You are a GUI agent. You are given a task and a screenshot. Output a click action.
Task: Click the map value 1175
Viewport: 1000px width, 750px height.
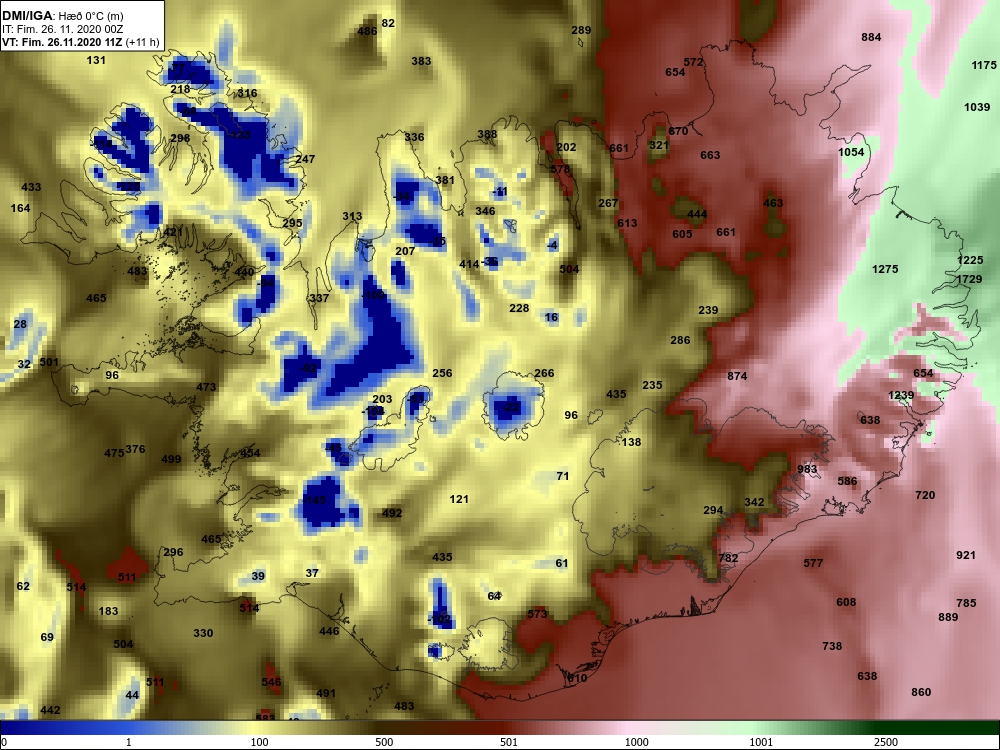pos(983,65)
